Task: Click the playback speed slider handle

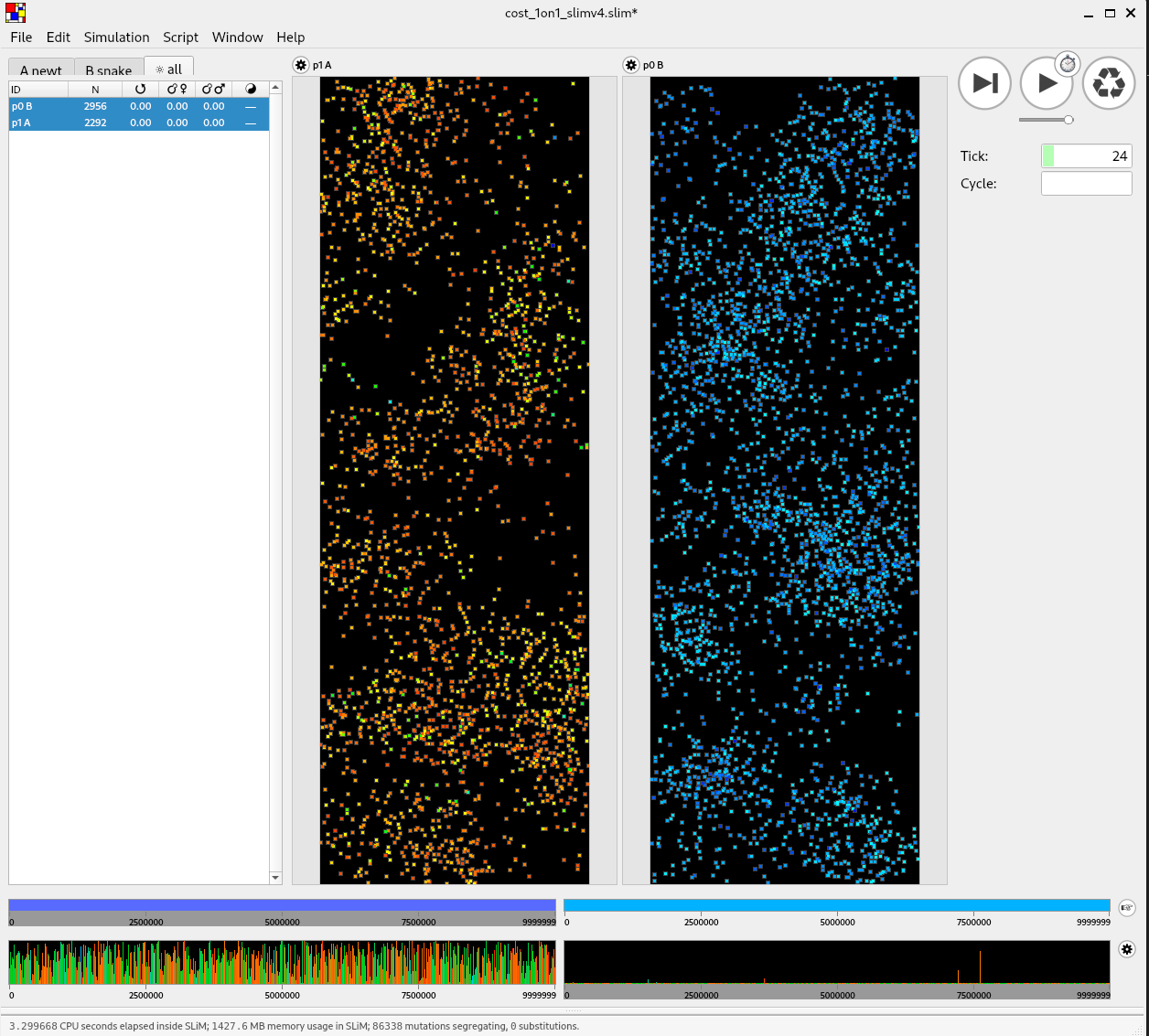Action: coord(1069,119)
